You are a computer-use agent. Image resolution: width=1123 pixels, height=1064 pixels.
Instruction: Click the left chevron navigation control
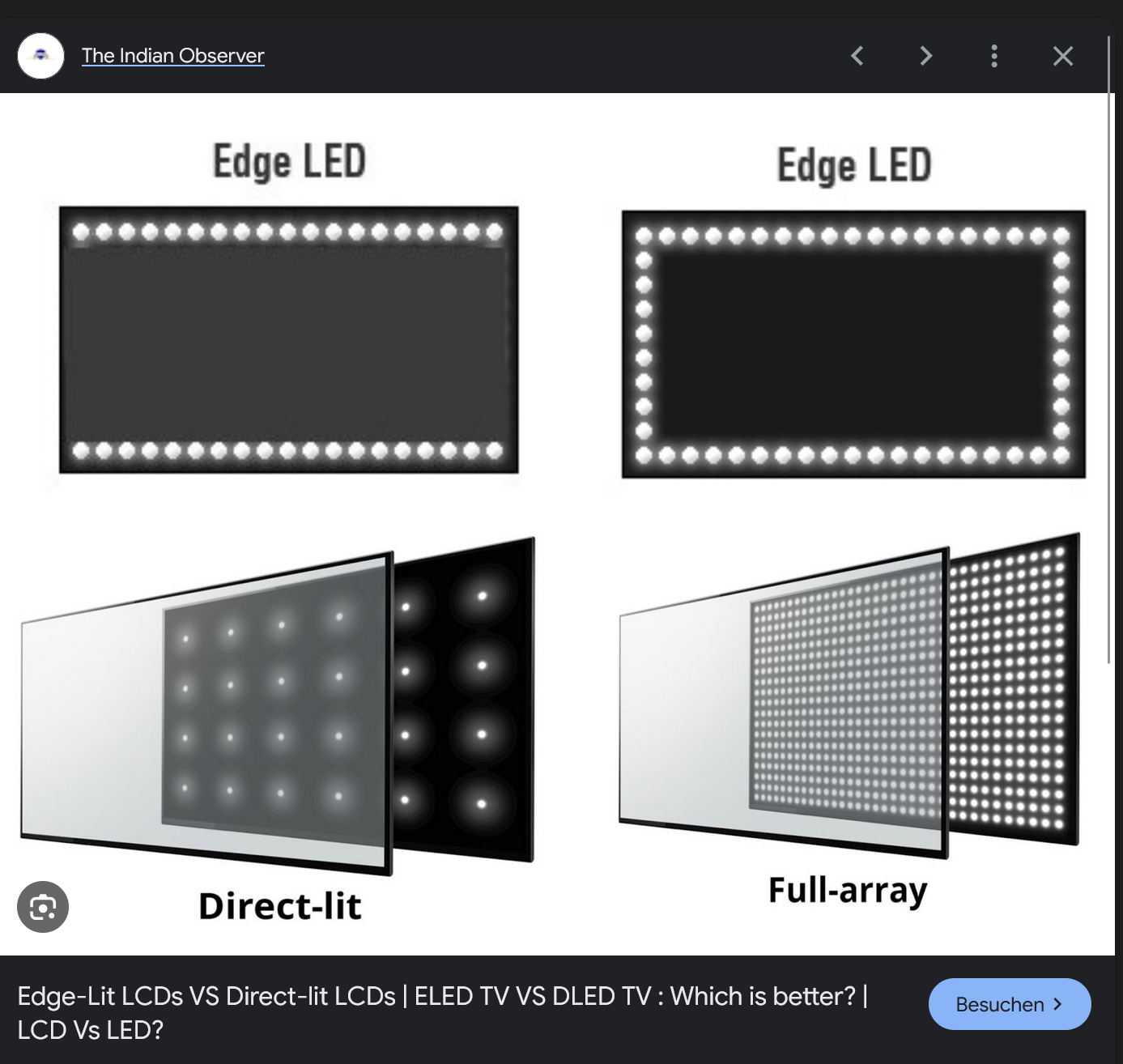[856, 56]
